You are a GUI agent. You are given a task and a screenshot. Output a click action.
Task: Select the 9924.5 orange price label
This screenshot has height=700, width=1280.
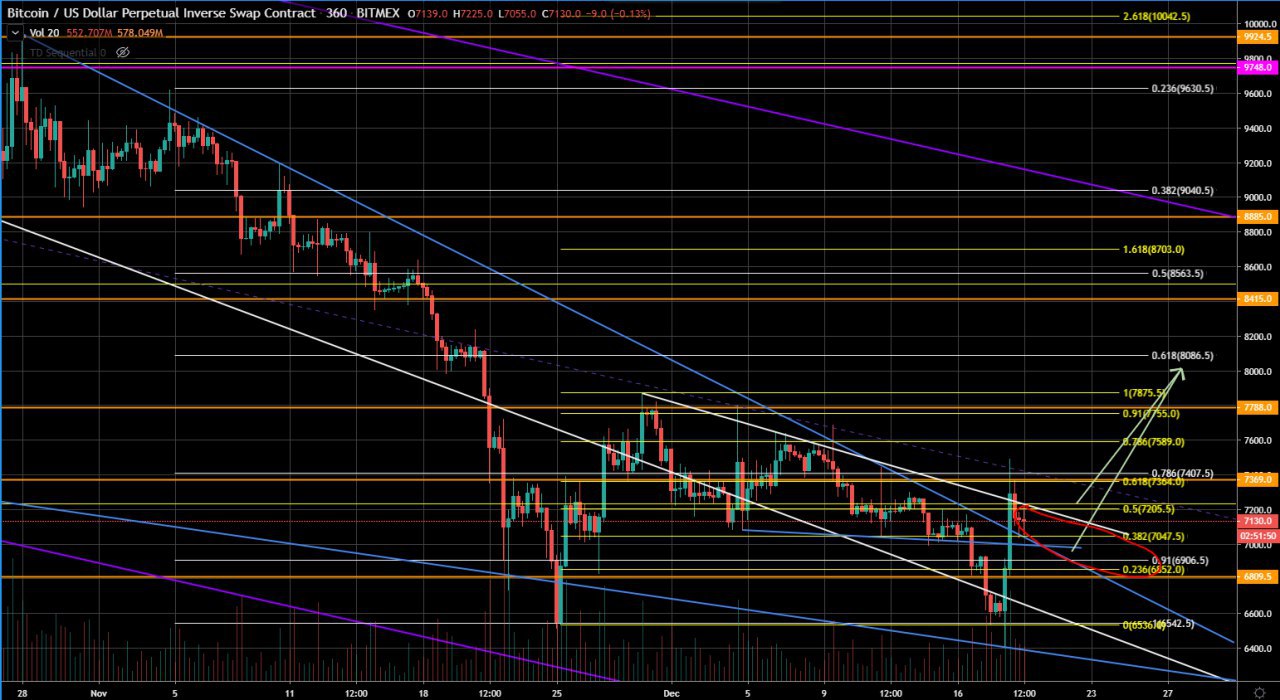coord(1257,36)
